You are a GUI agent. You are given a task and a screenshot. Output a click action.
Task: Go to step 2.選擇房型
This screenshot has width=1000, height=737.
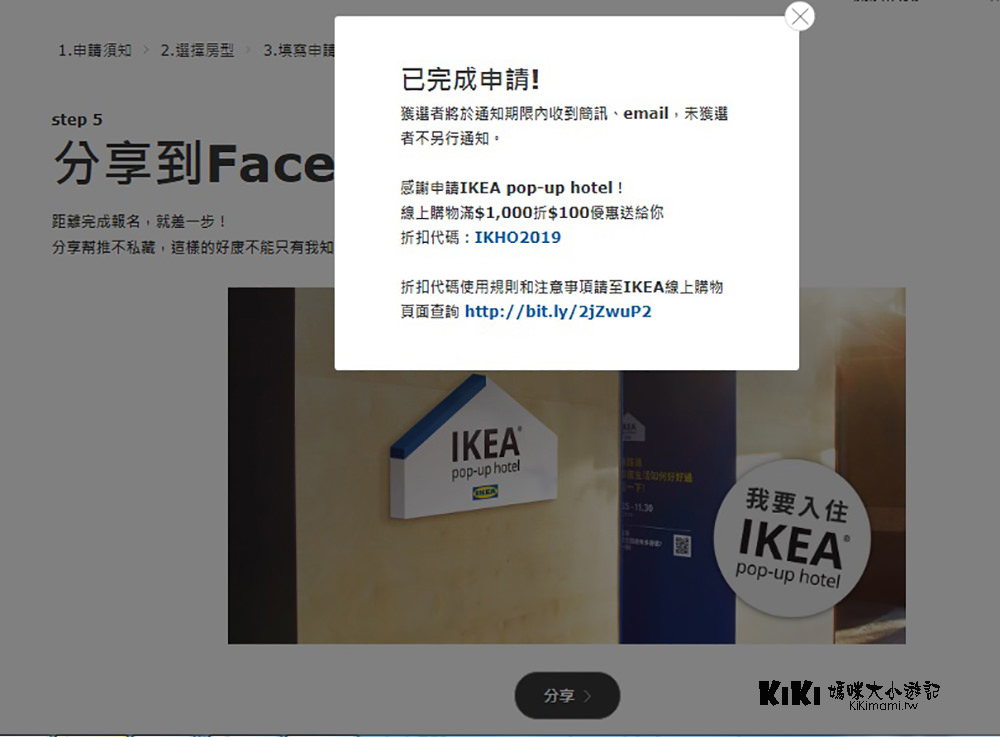coord(198,50)
